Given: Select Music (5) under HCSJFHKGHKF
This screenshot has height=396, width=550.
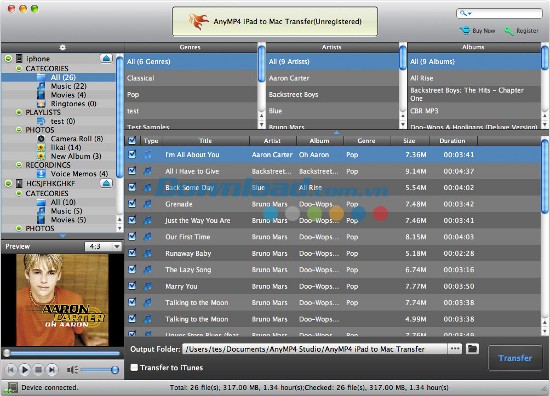Looking at the screenshot, I should [x=66, y=211].
